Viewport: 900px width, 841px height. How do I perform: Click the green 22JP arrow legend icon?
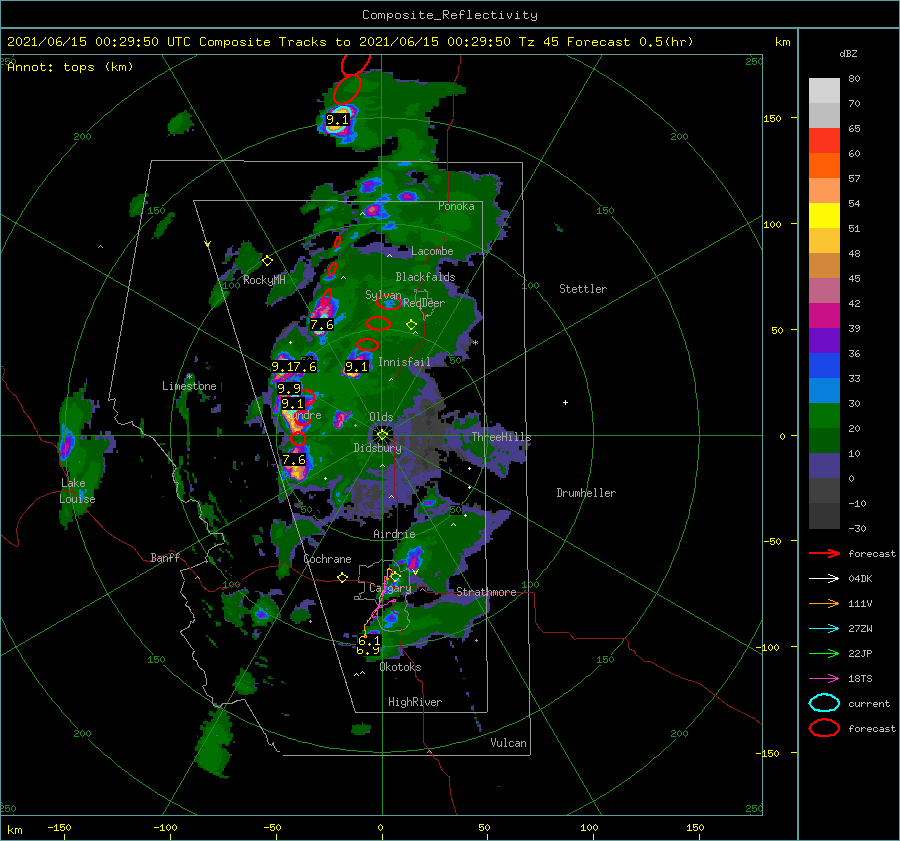point(824,653)
